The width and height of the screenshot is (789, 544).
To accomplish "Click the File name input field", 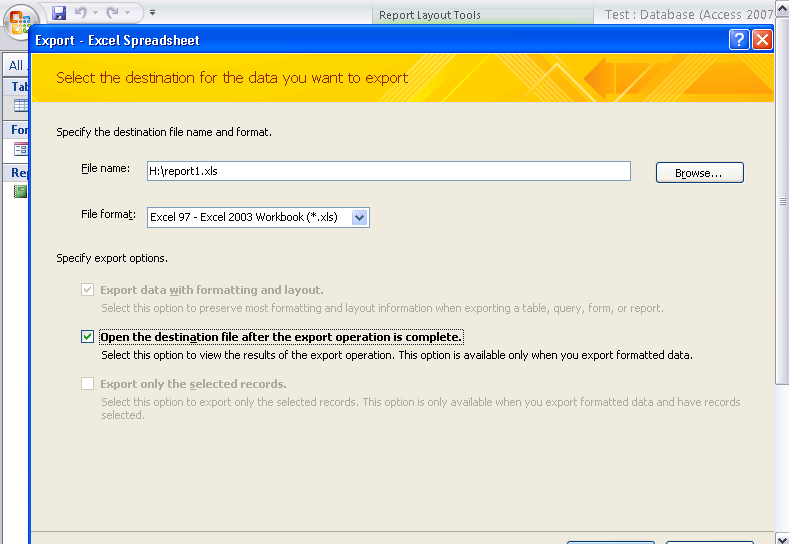I will [388, 171].
